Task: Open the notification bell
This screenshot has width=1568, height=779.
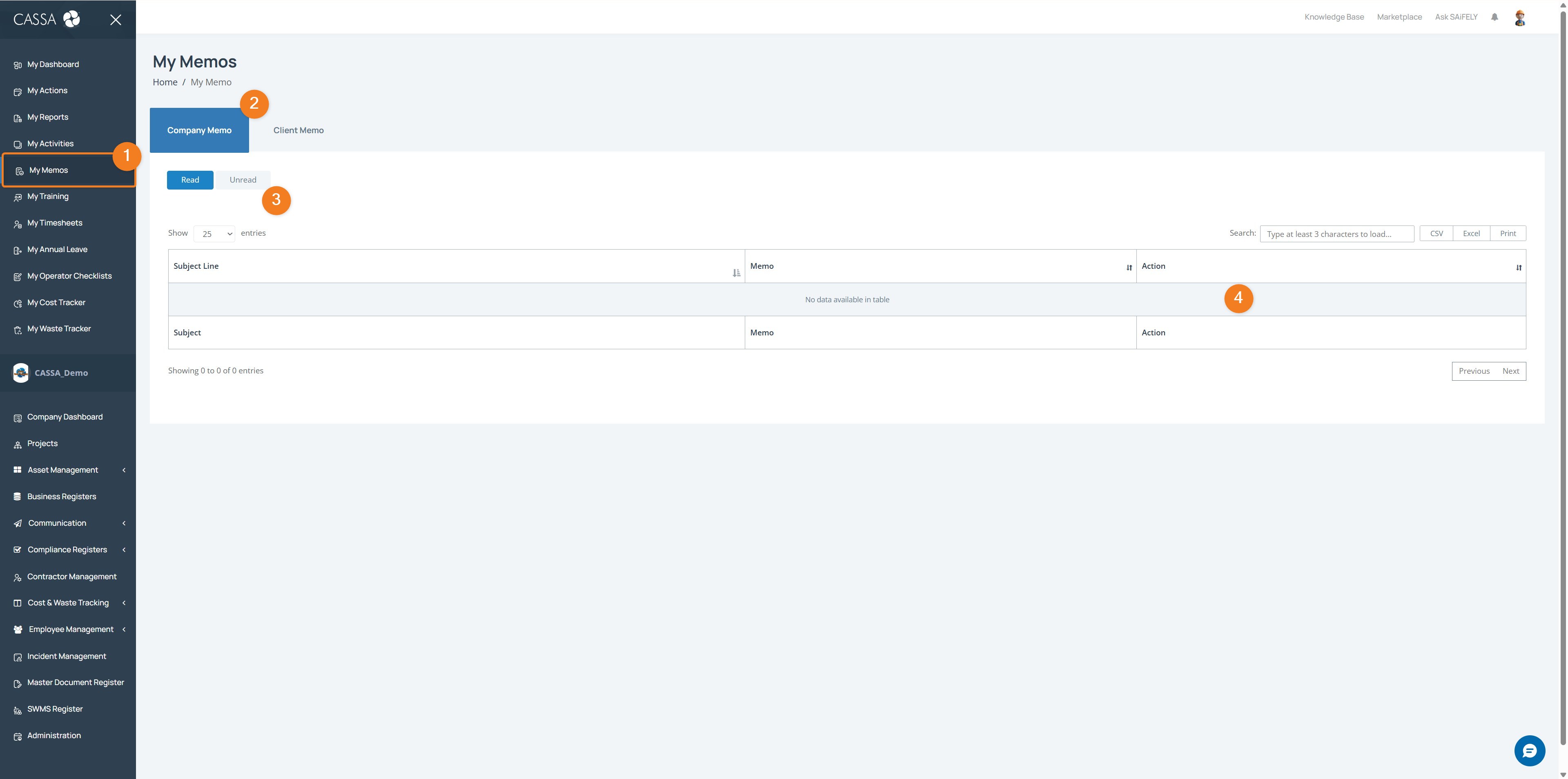Action: pyautogui.click(x=1495, y=16)
